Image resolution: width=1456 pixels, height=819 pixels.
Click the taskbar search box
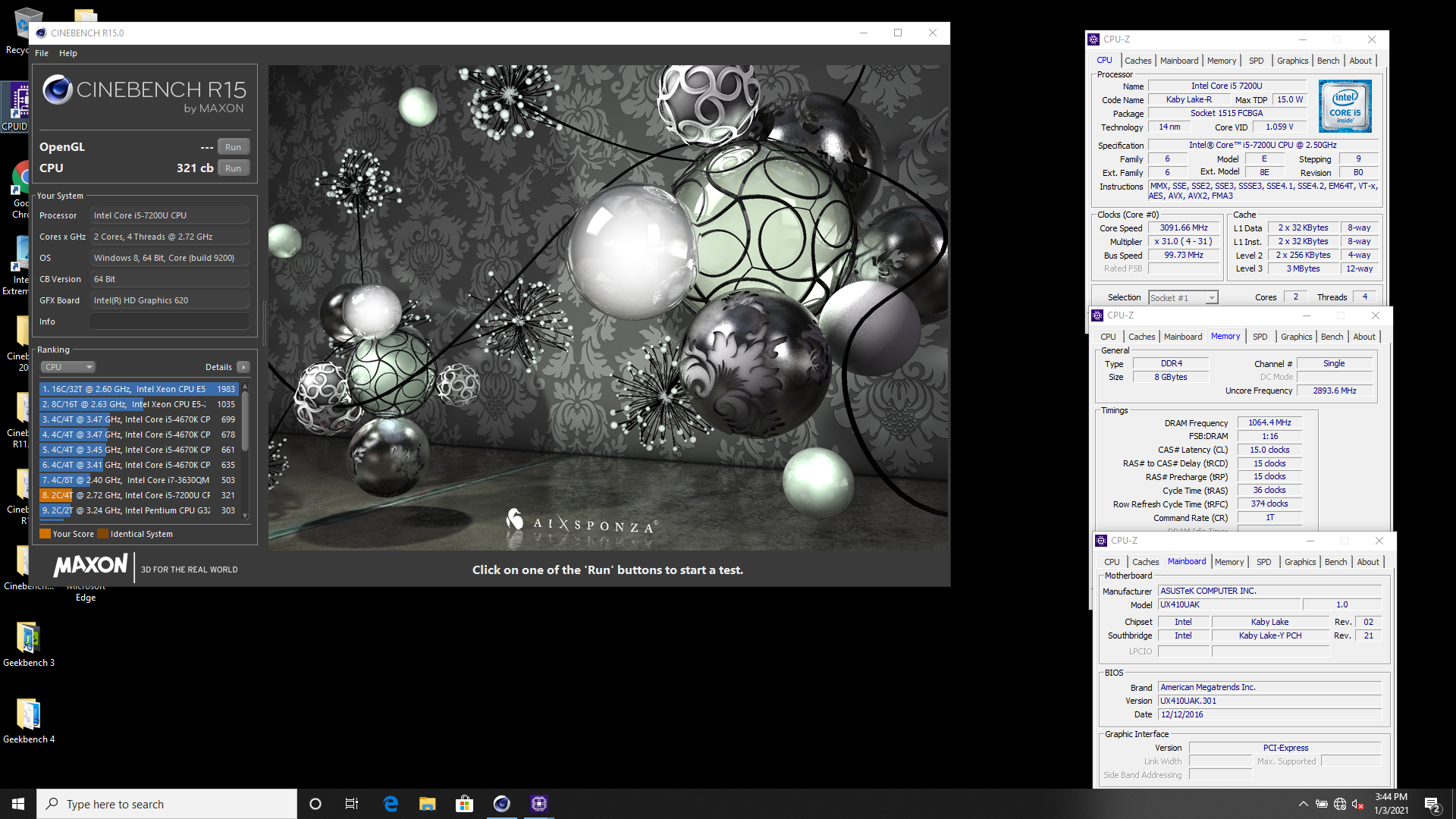(x=167, y=804)
